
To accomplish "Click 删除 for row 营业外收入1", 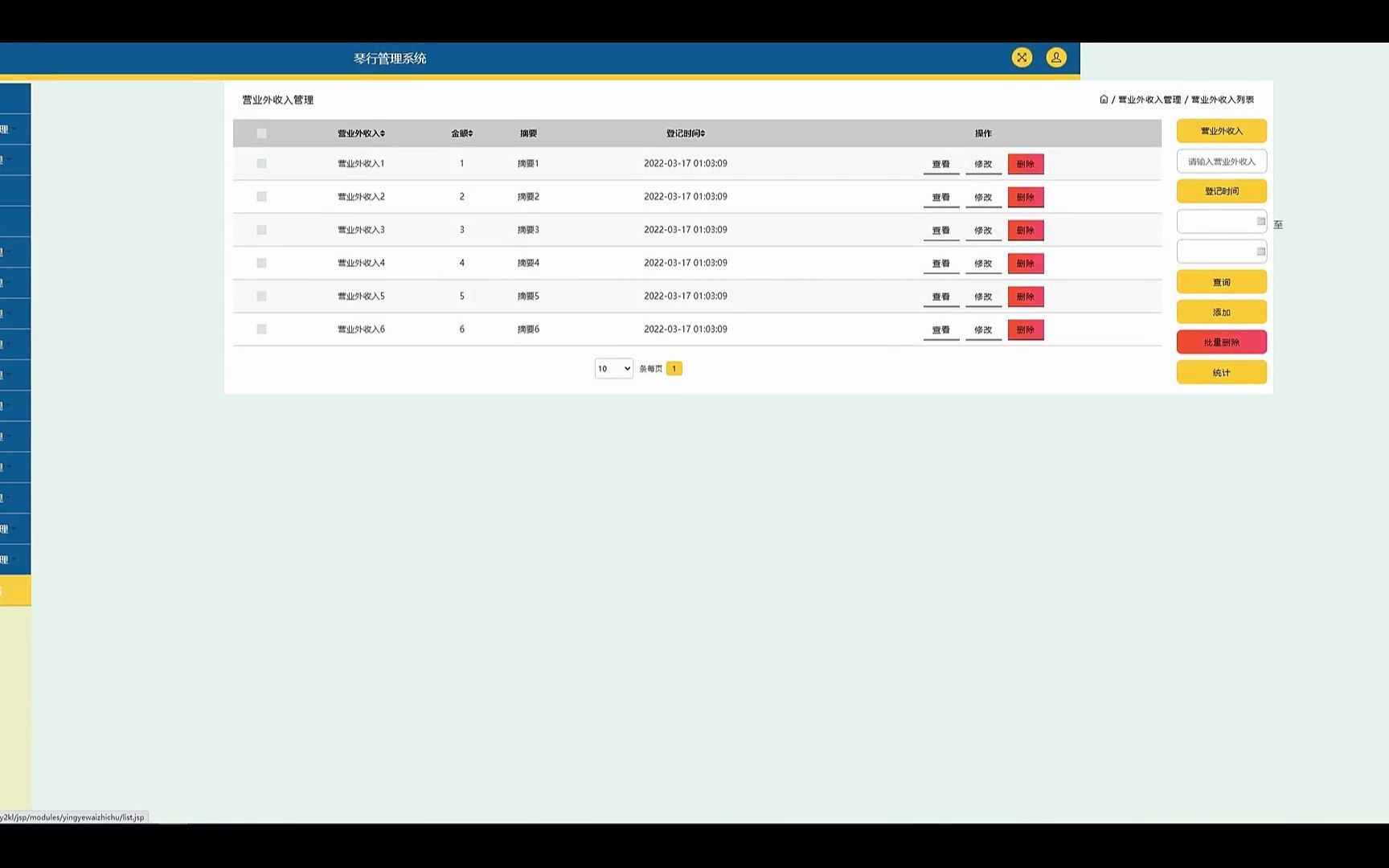I will pos(1026,164).
